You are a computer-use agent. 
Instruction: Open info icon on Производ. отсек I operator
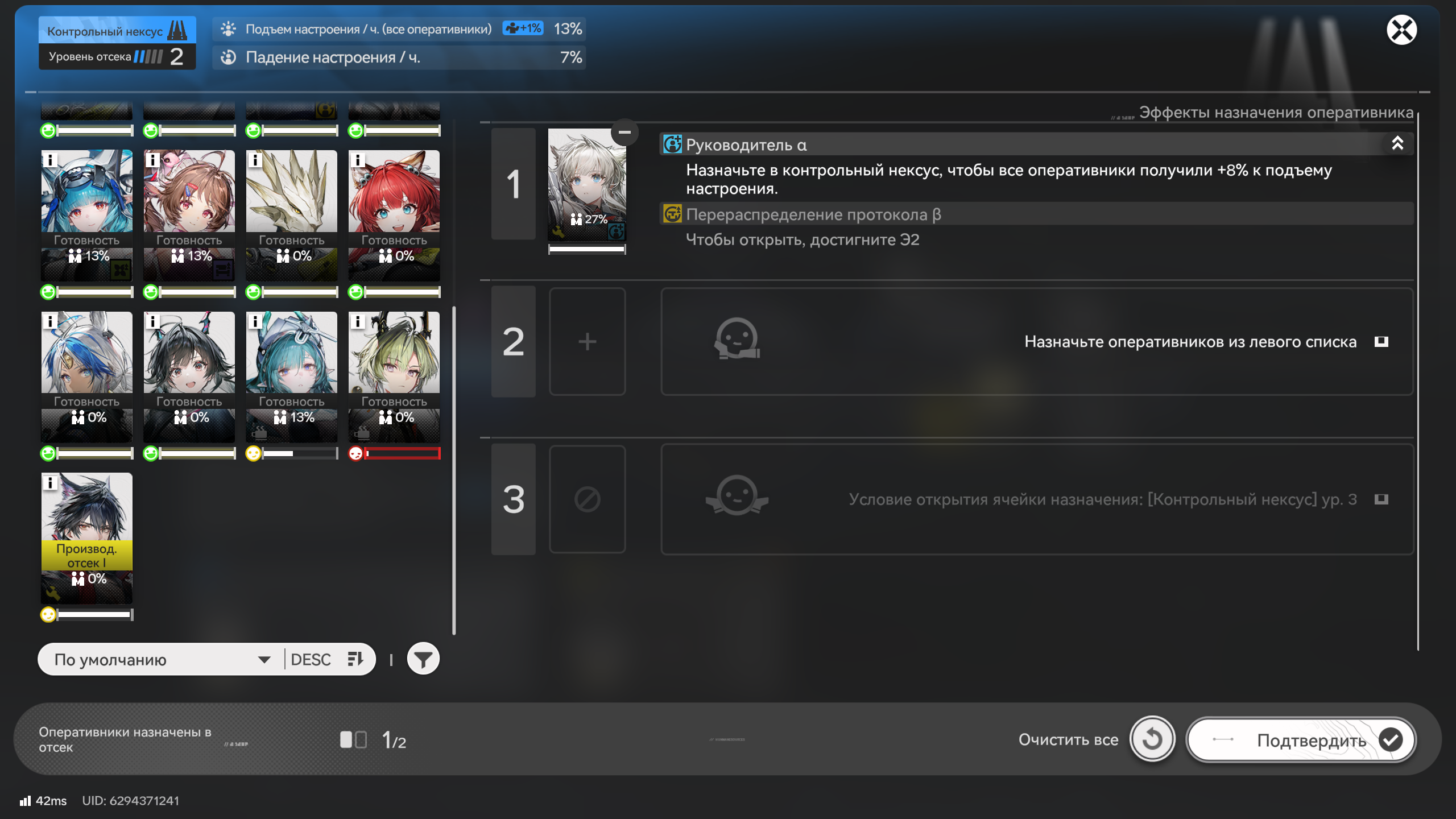tap(50, 483)
